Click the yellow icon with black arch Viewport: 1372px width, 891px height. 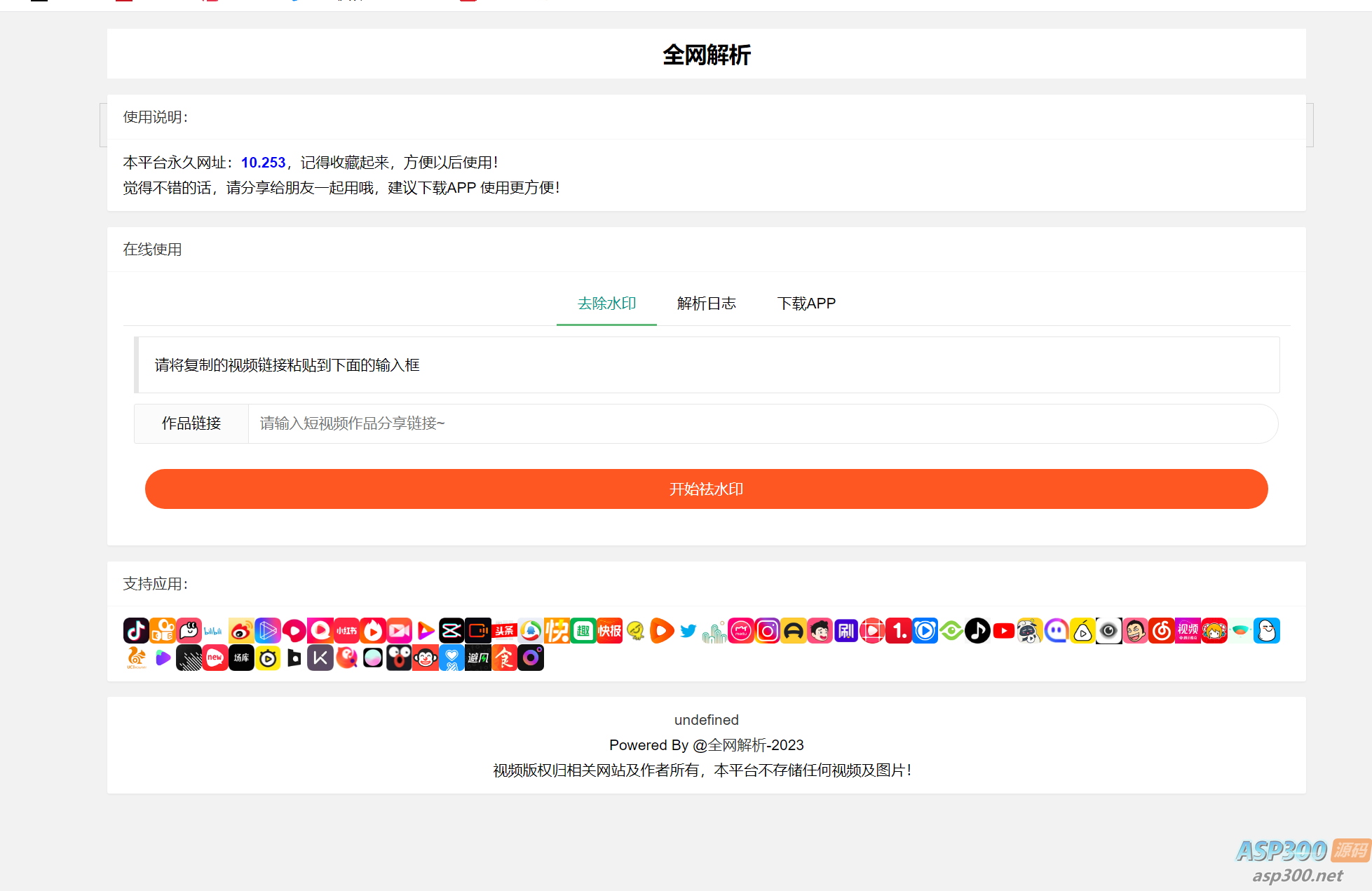tap(794, 631)
